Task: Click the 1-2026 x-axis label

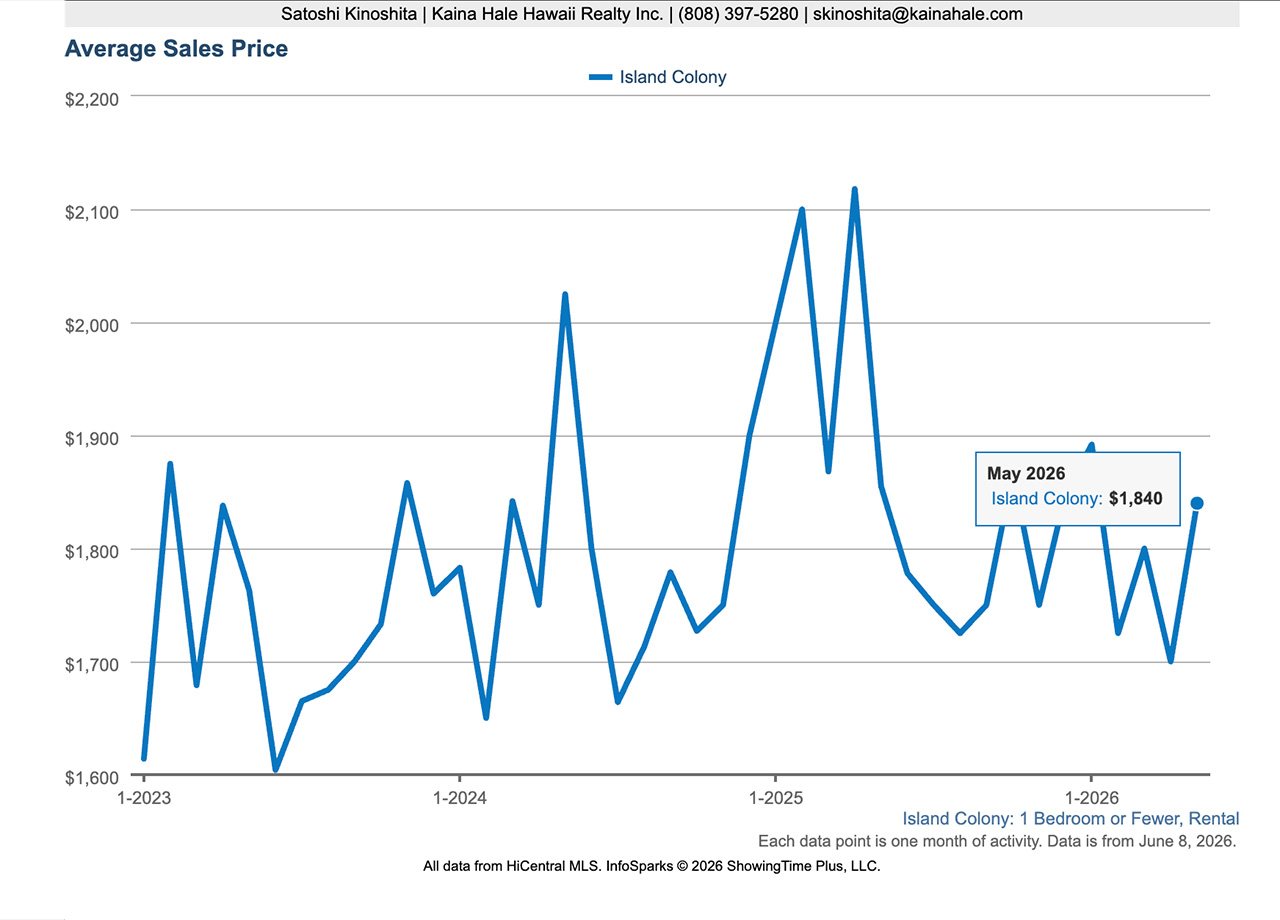Action: click(1091, 798)
